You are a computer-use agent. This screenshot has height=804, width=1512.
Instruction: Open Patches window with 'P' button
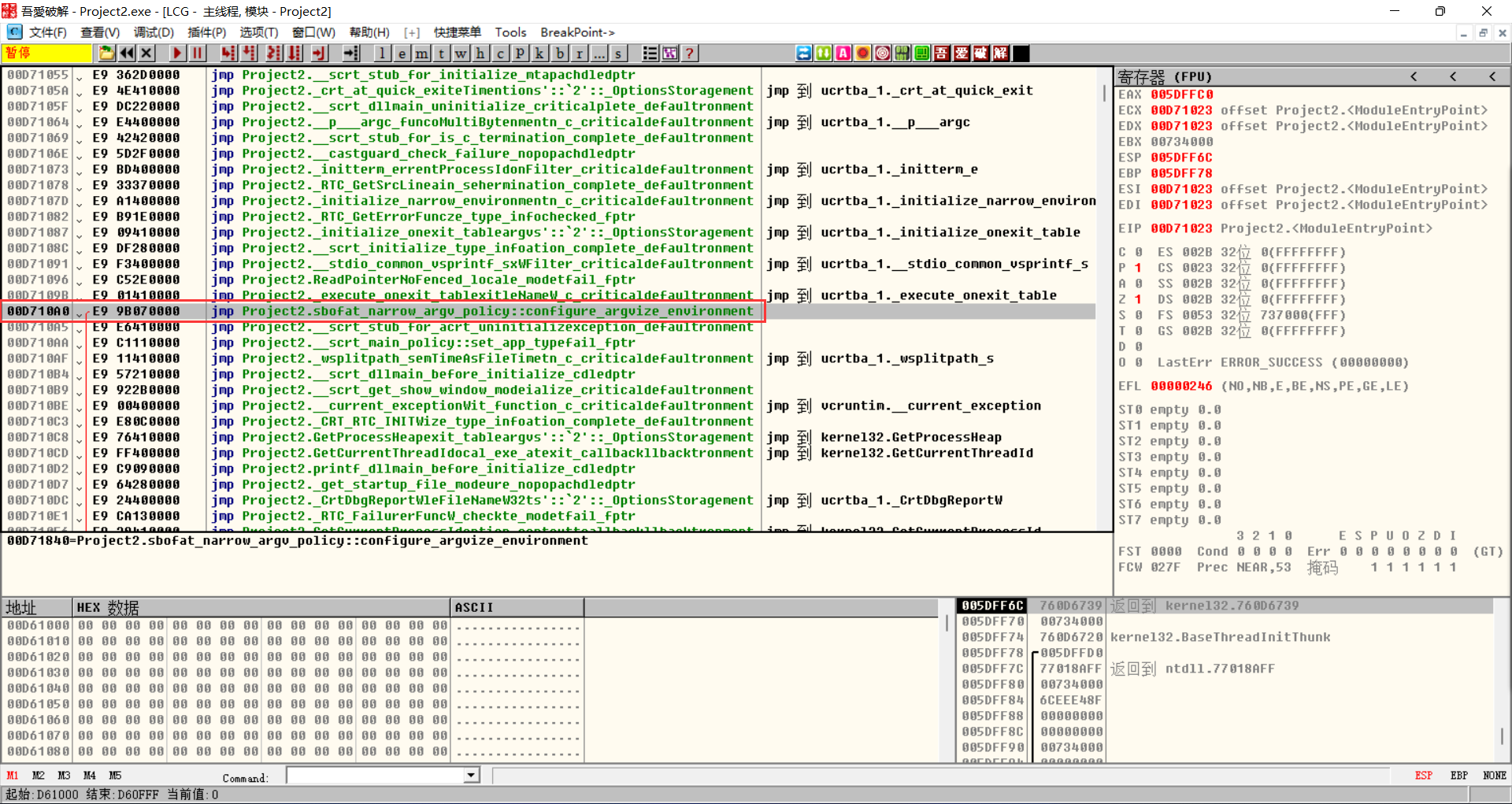(520, 53)
